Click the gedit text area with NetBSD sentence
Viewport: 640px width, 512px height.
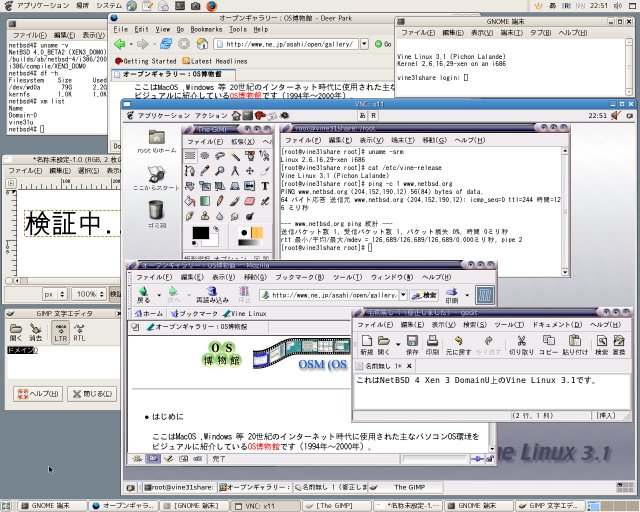(491, 391)
